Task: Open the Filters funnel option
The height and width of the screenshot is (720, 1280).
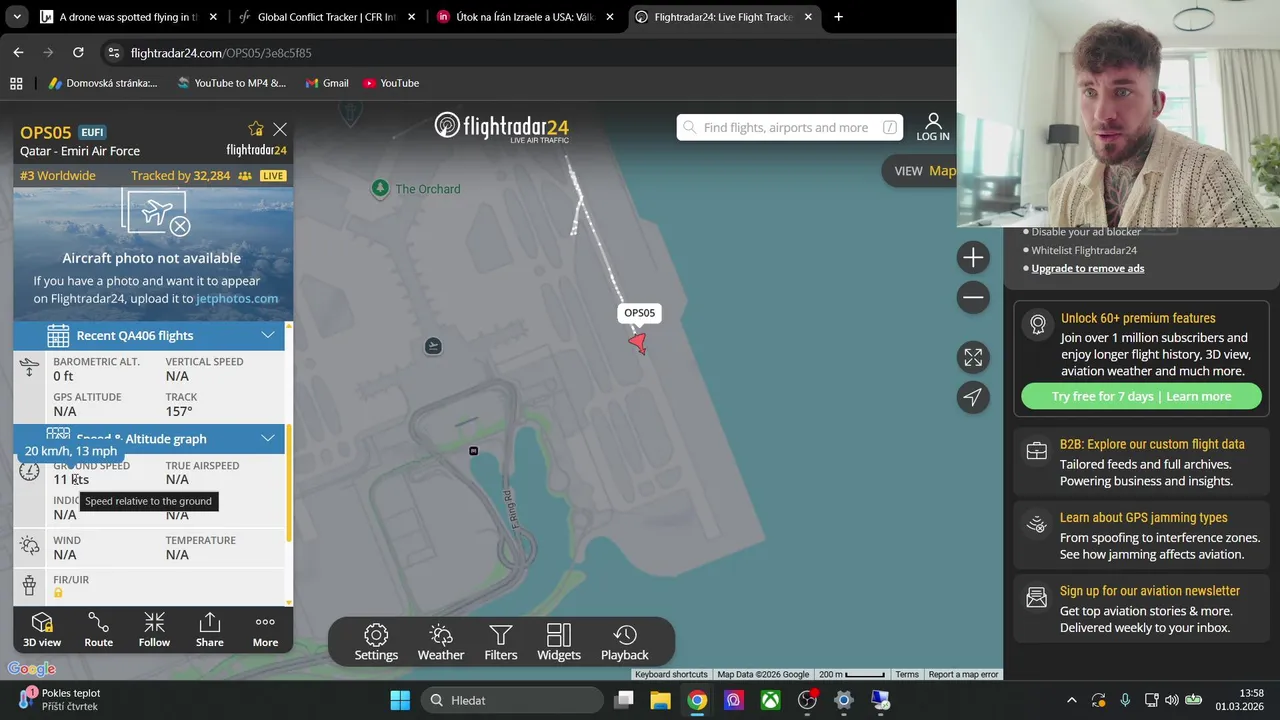Action: tap(501, 643)
